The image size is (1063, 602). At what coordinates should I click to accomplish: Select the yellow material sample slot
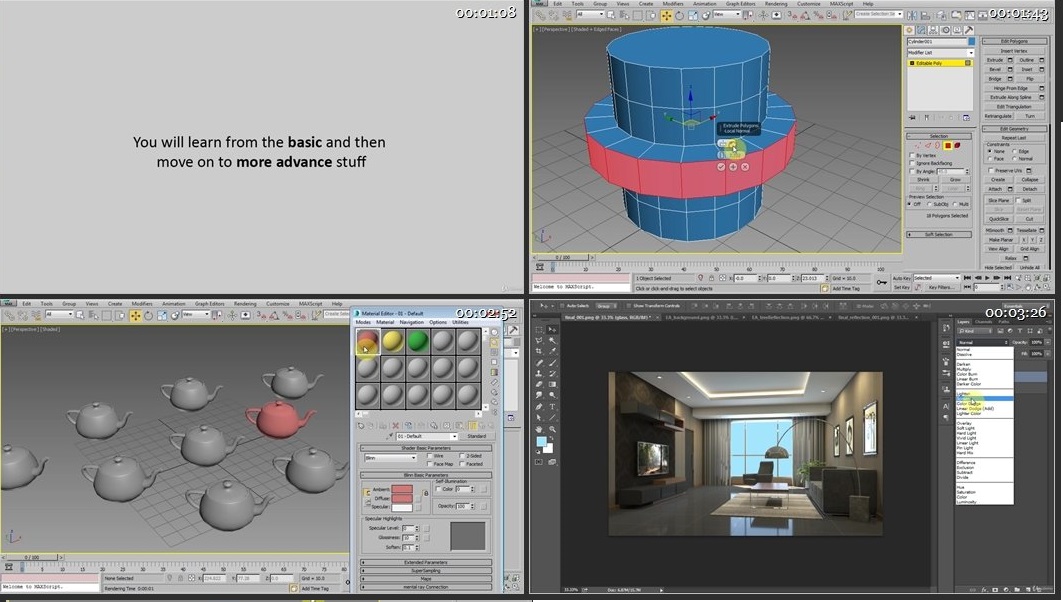[393, 341]
